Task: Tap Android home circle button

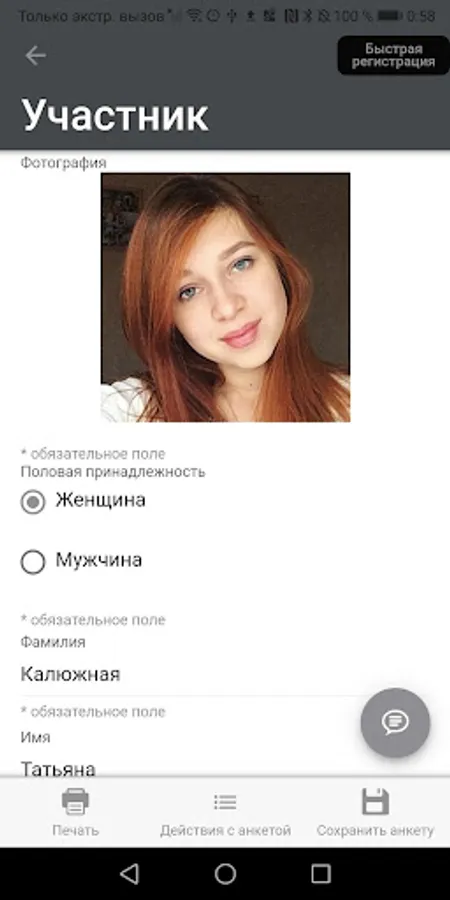Action: coord(225,874)
